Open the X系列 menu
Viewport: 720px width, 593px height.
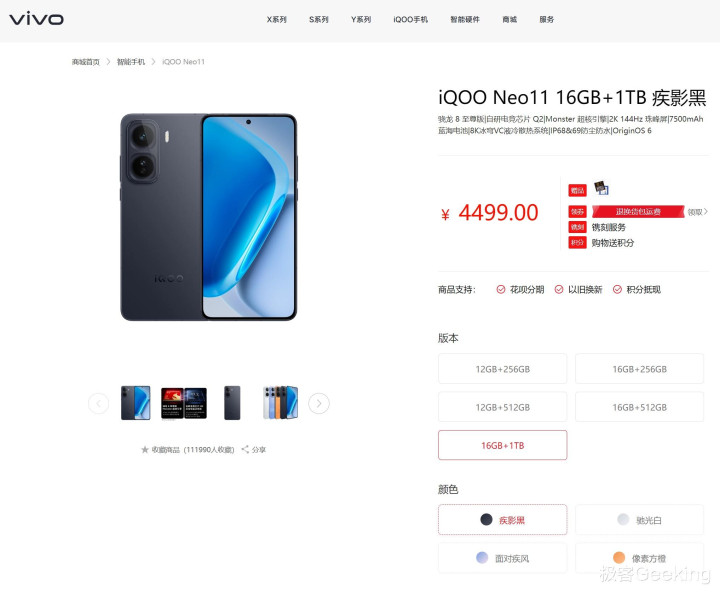pyautogui.click(x=276, y=19)
